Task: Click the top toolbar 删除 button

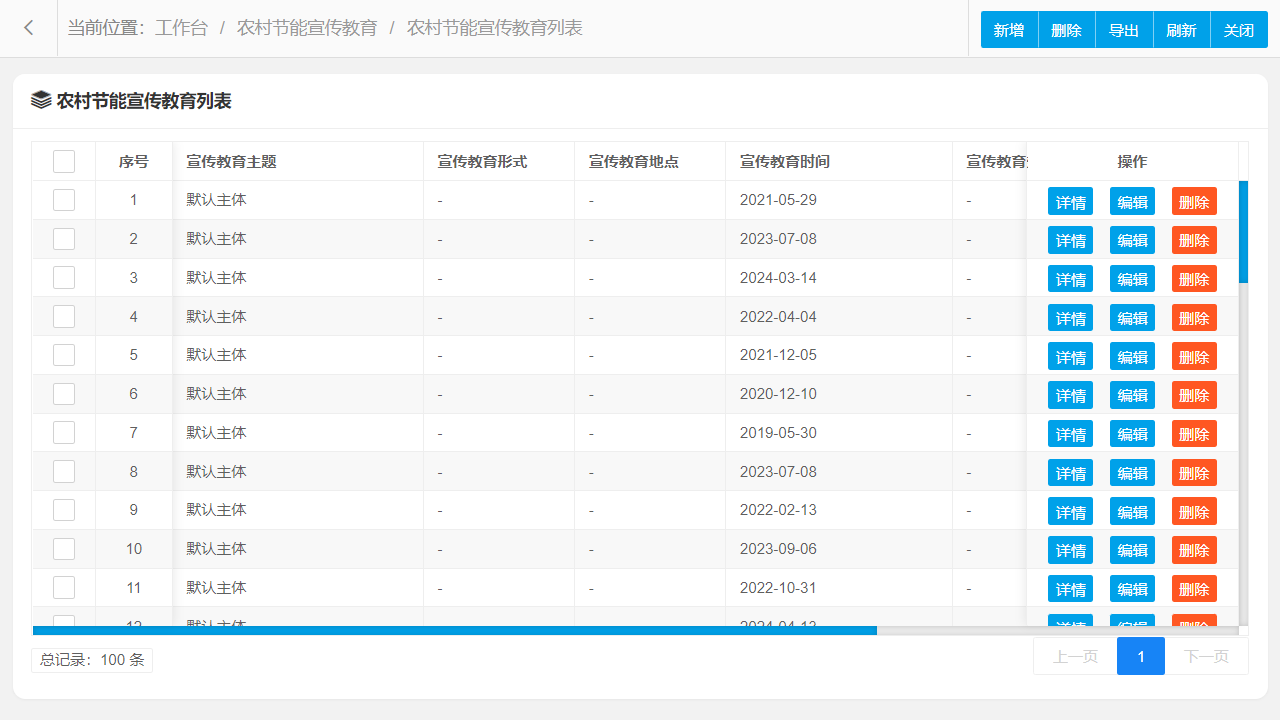Action: pos(1067,30)
